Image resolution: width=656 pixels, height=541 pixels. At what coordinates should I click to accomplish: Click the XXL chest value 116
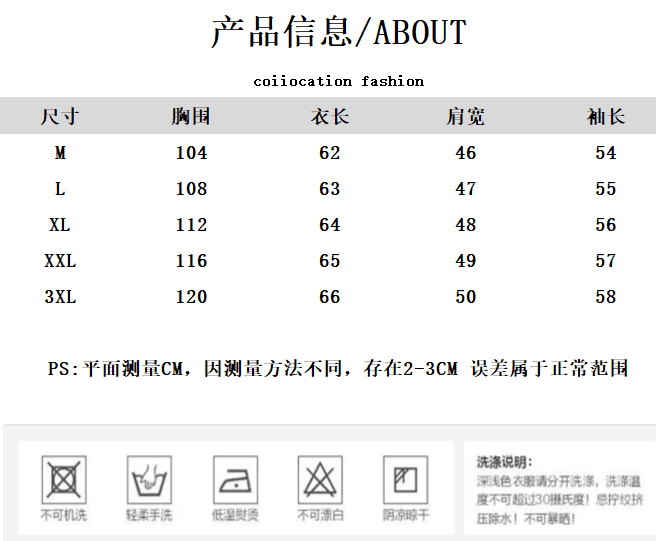[x=191, y=261]
